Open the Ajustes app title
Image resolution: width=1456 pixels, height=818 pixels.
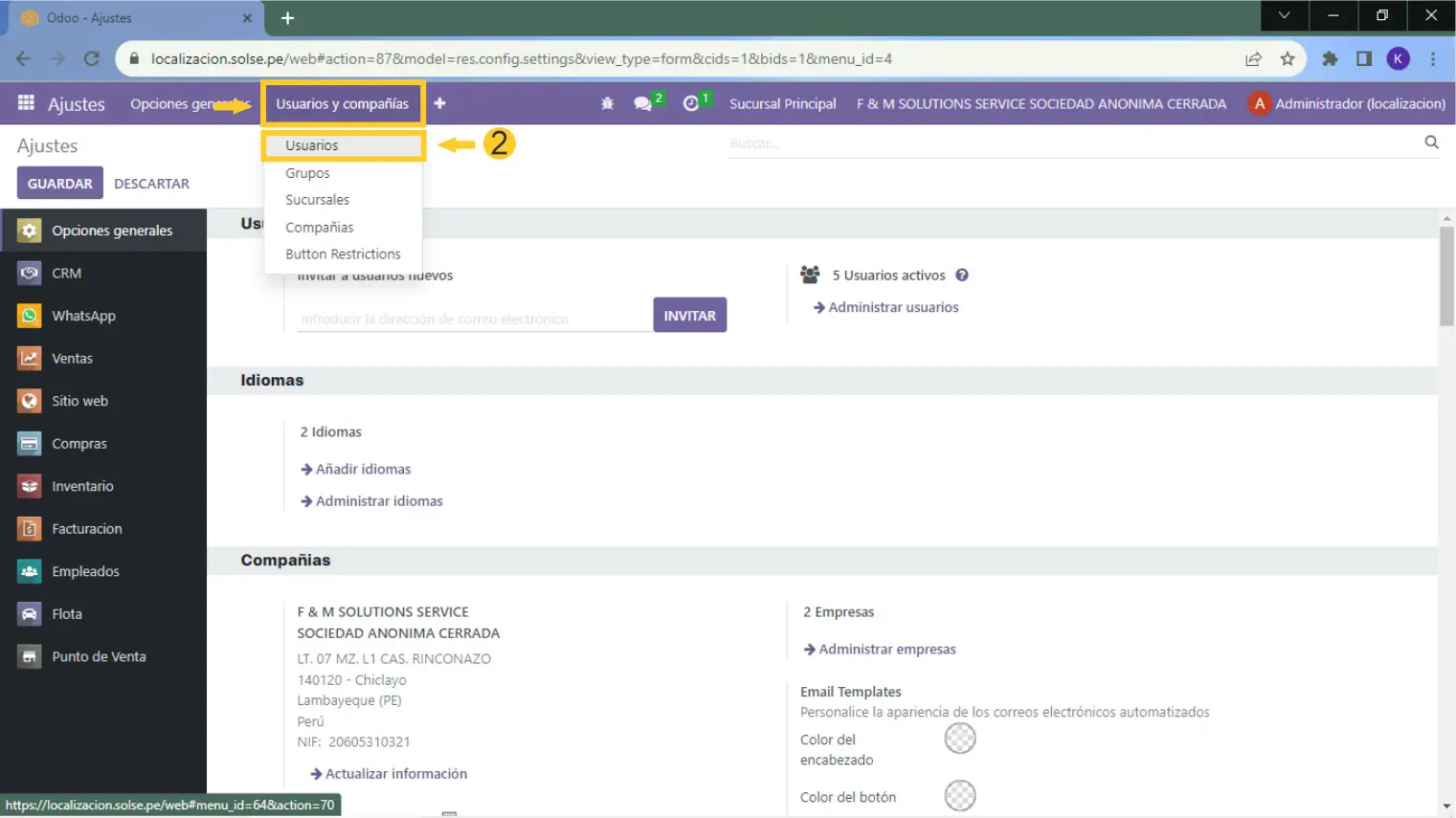pos(76,103)
